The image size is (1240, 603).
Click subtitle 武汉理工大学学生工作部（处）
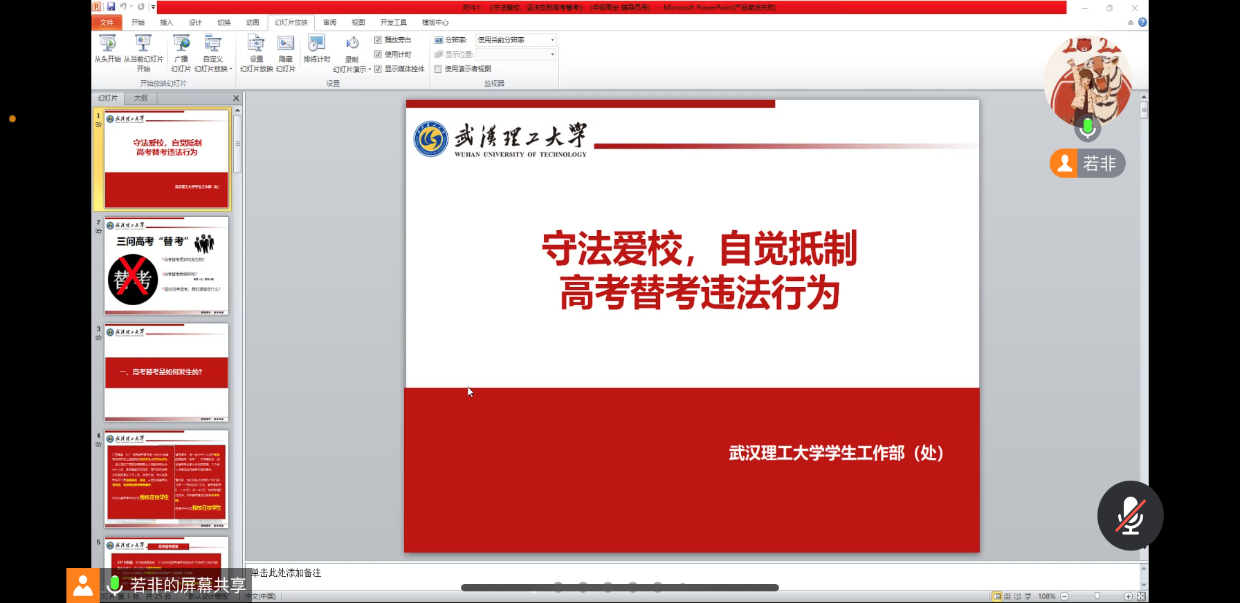(x=836, y=453)
